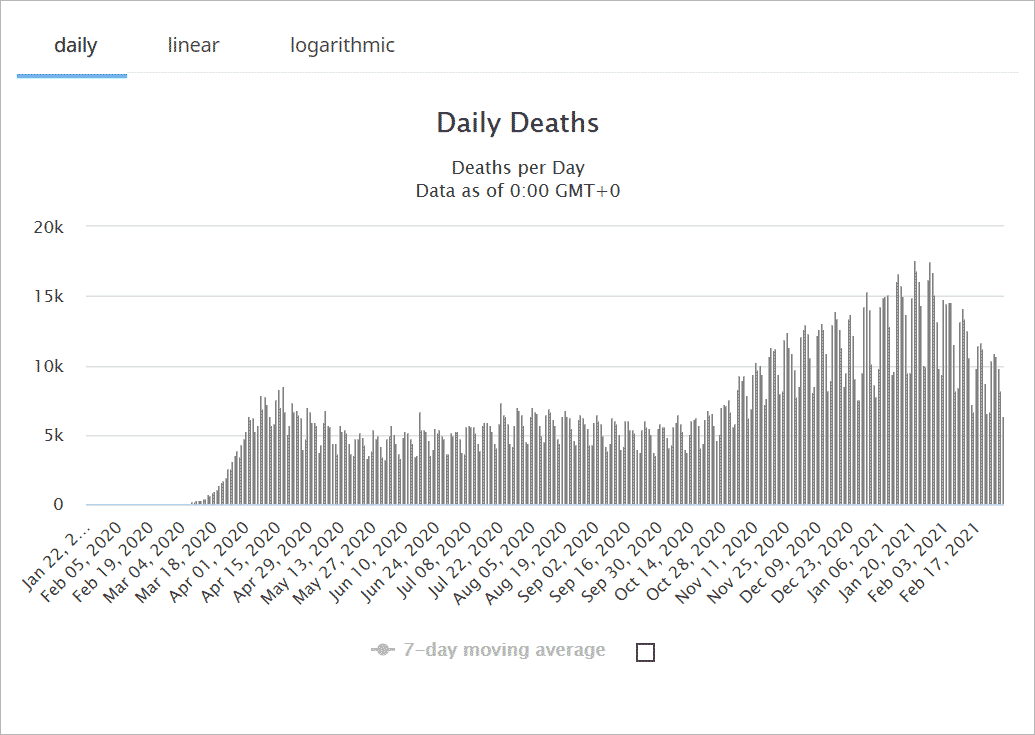Switch to the linear tab
The width and height of the screenshot is (1035, 735).
click(193, 46)
